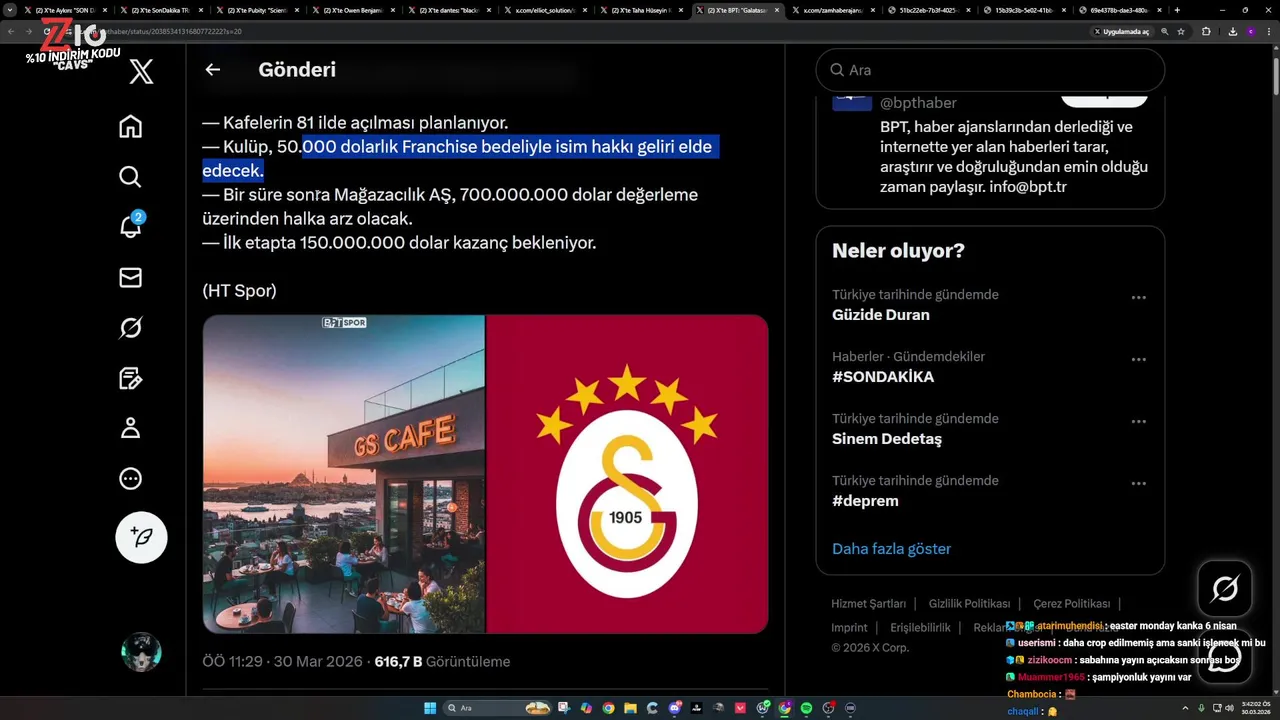Open the volume control in tray
The height and width of the screenshot is (720, 1280).
1230,708
